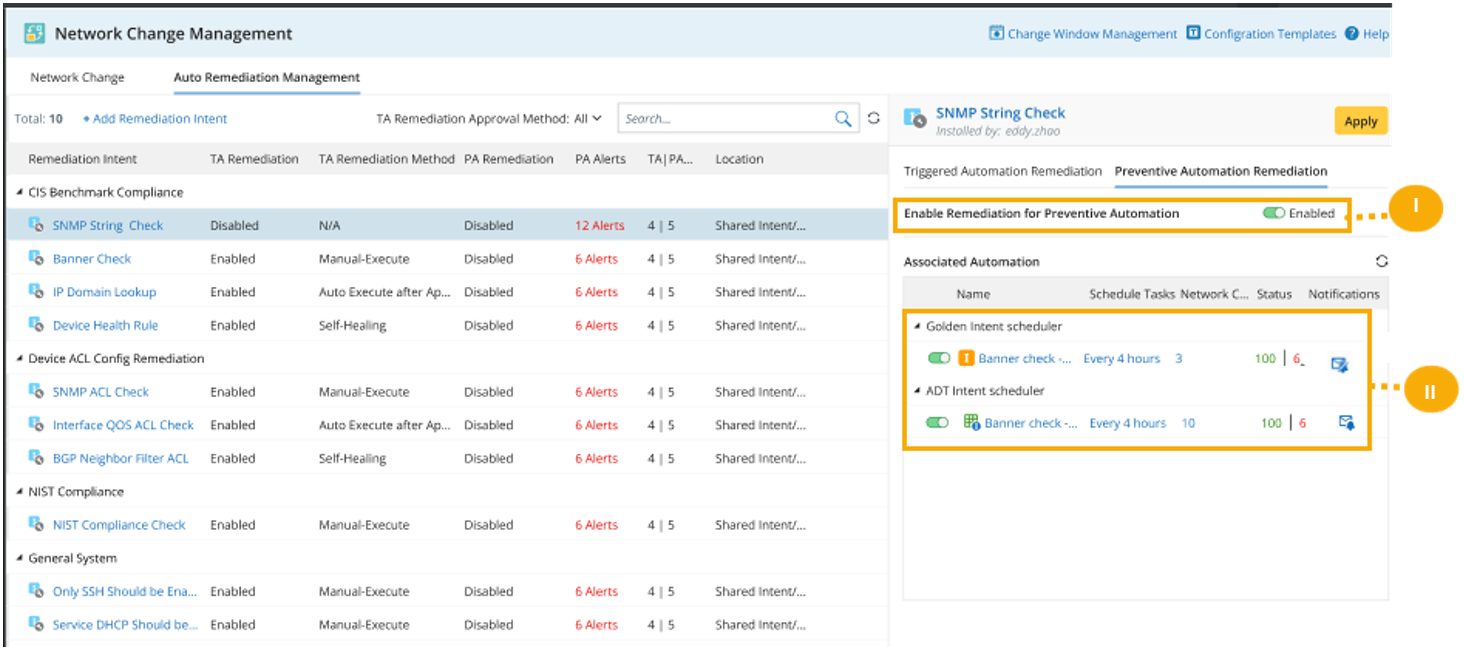Collapse the Device ACL Config Remediation group
This screenshot has width=1464, height=654.
20,359
